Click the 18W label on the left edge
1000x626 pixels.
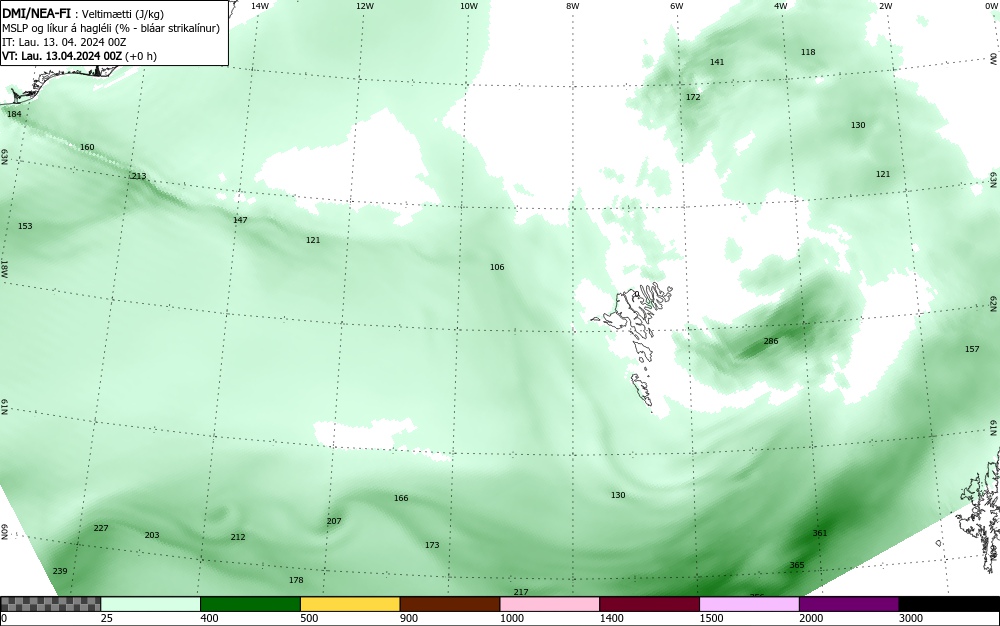coord(5,268)
